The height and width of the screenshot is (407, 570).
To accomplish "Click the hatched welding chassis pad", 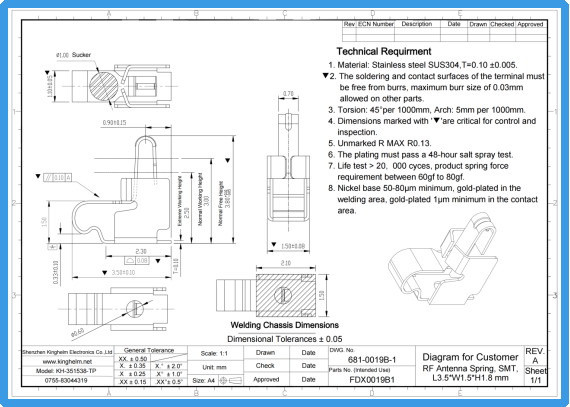I will click(286, 295).
